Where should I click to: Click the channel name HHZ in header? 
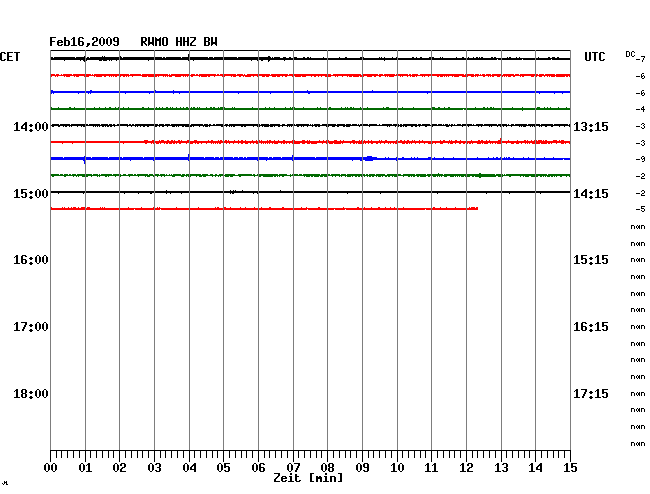(x=186, y=42)
